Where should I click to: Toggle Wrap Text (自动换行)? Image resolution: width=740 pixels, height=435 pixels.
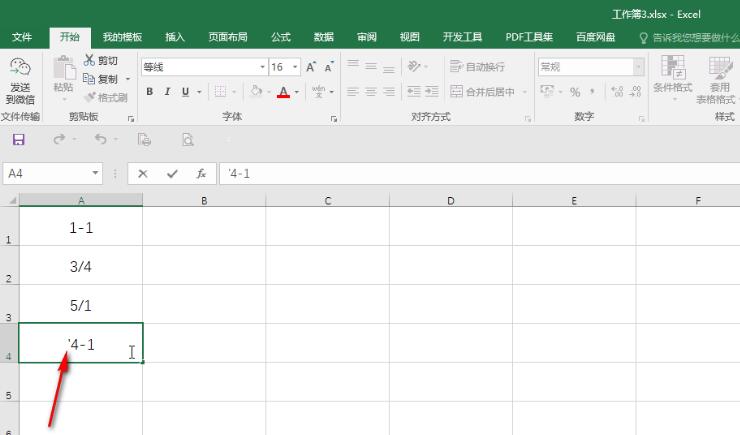point(478,67)
